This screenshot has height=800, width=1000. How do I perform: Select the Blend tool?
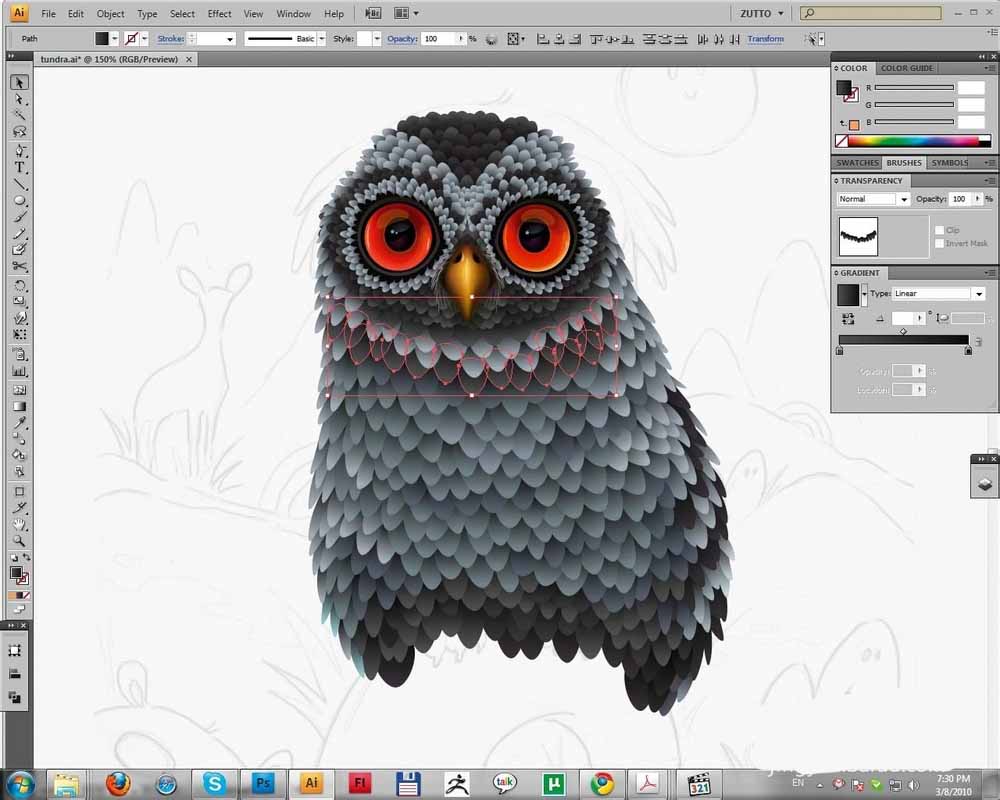pyautogui.click(x=19, y=439)
